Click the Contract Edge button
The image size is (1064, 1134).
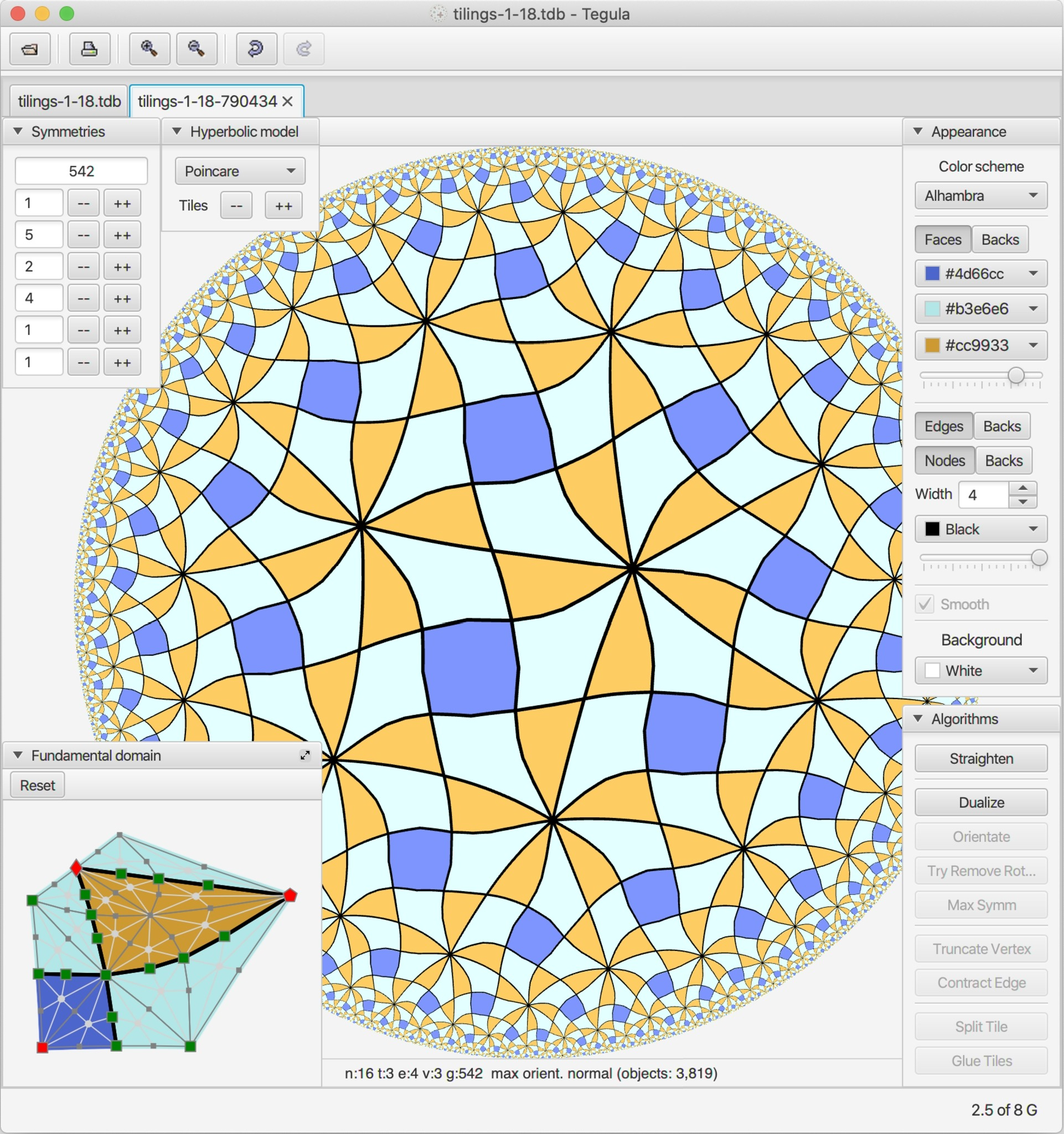tap(981, 983)
